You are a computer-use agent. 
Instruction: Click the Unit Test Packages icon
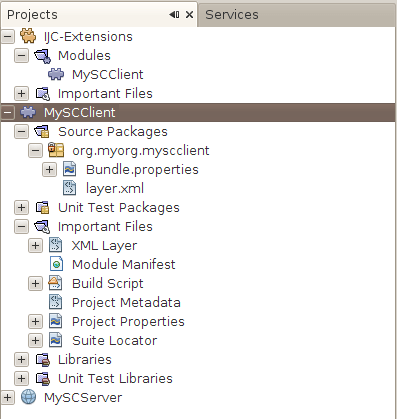point(43,208)
